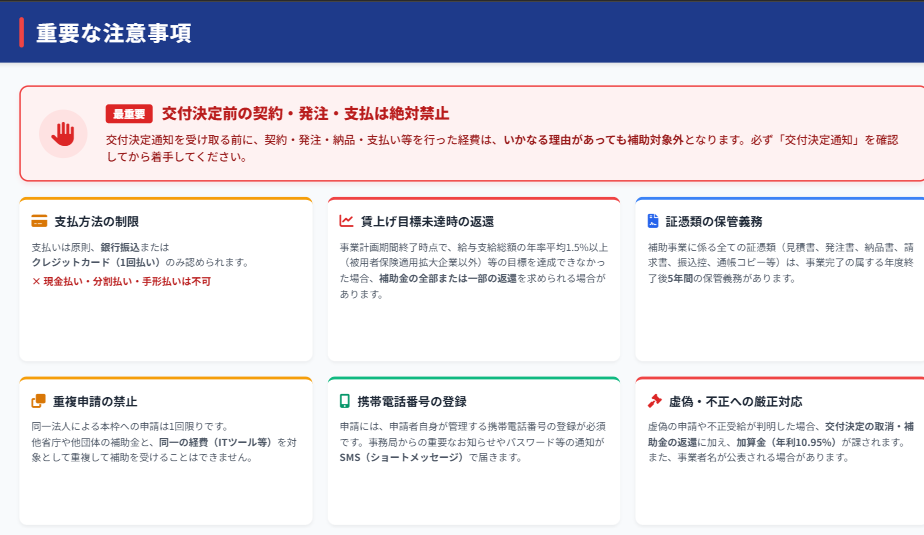924x535 pixels.
Task: Click the red 最重要 badge
Action: tap(129, 114)
